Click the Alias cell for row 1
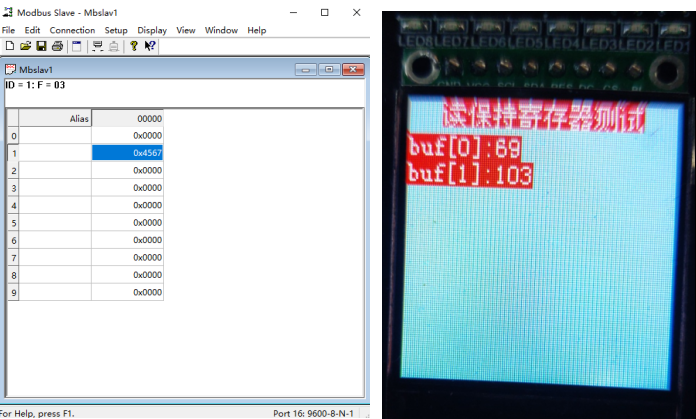The width and height of the screenshot is (696, 419). (x=55, y=153)
